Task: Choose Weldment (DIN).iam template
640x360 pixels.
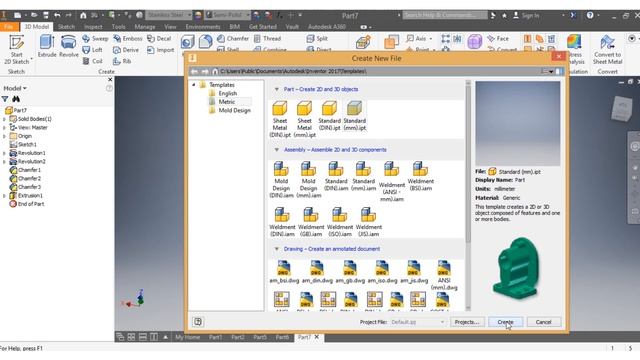Action: pyautogui.click(x=282, y=222)
